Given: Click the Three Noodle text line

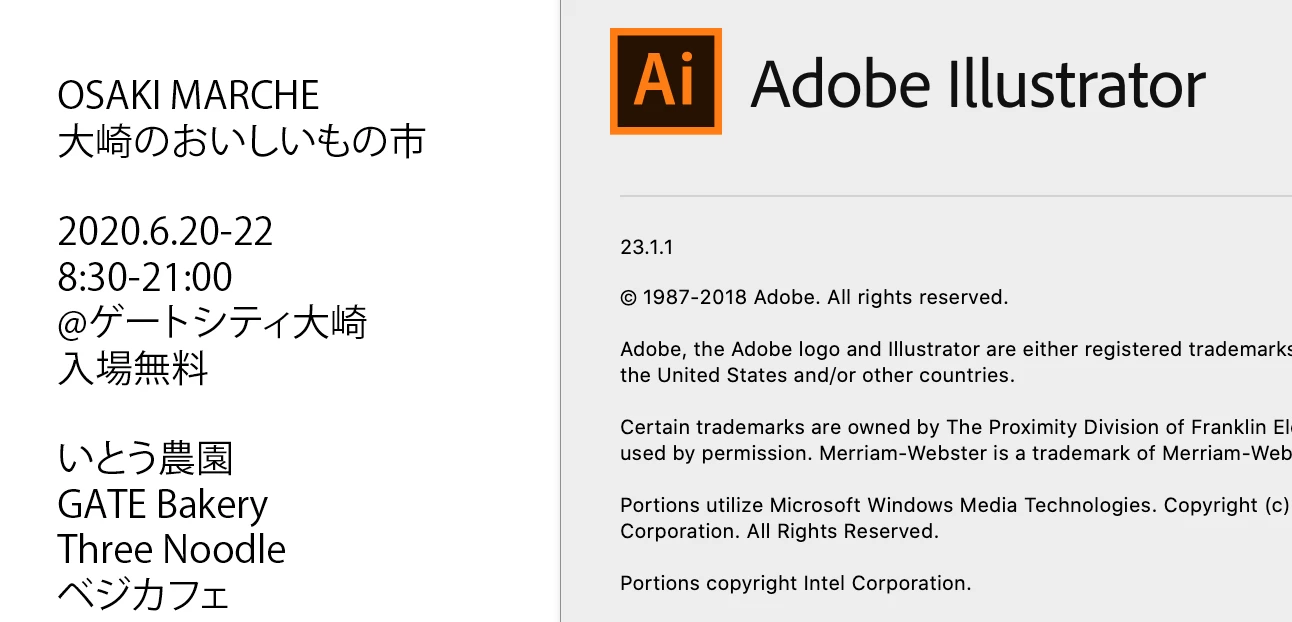Looking at the screenshot, I should (x=171, y=550).
